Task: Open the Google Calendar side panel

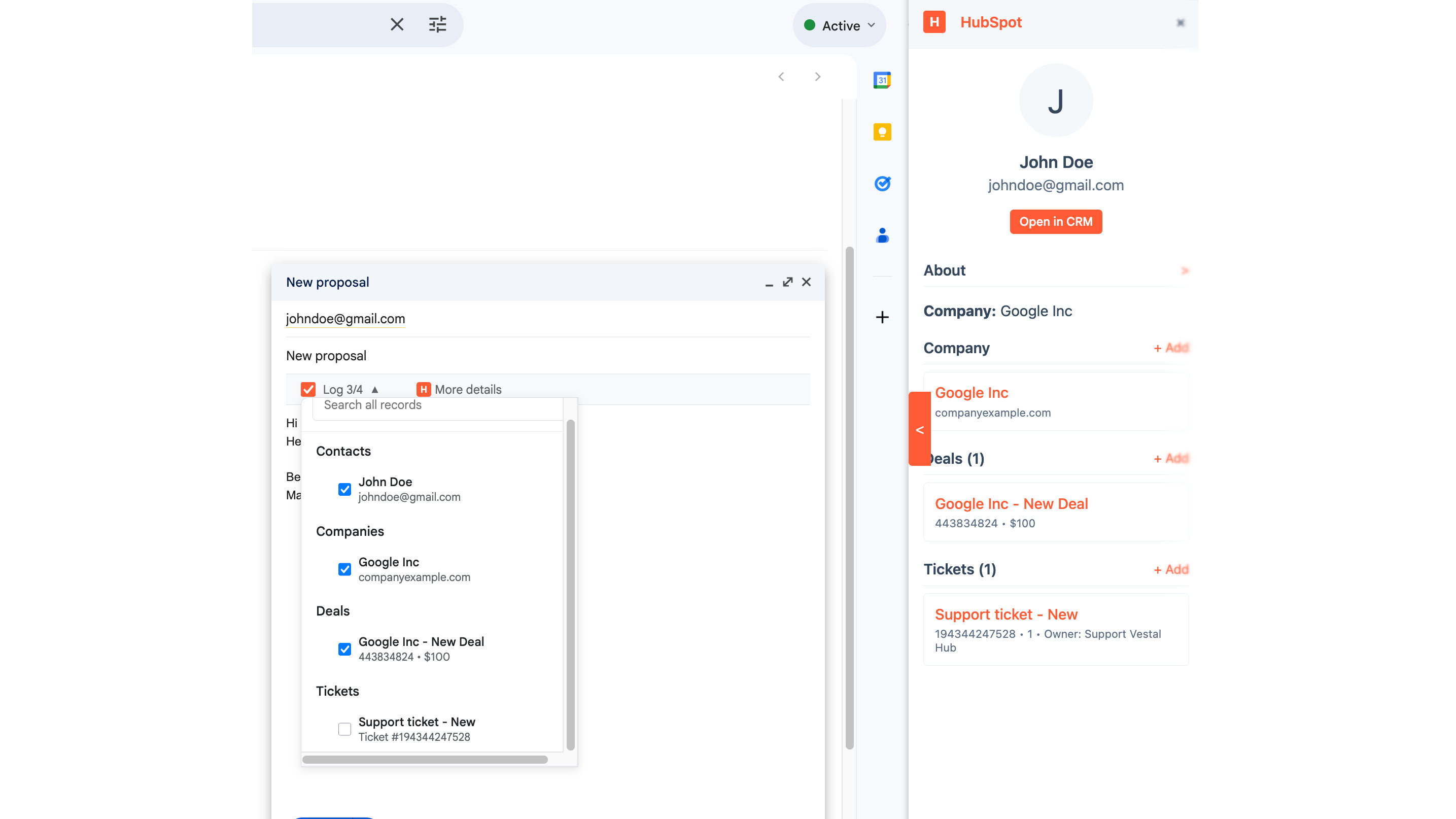Action: click(x=882, y=80)
